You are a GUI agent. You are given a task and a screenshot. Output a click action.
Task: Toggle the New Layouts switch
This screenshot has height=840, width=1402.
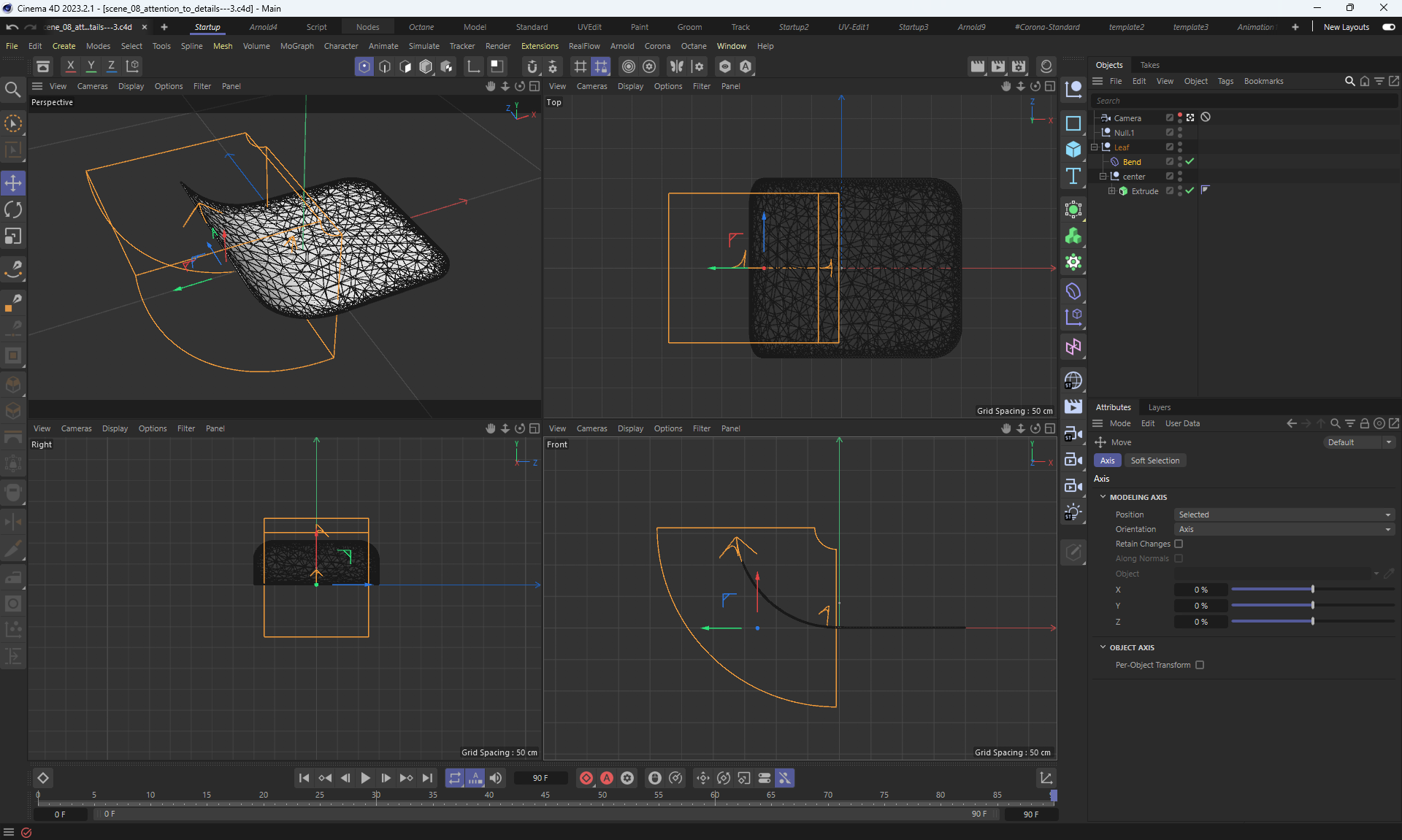pyautogui.click(x=1388, y=27)
